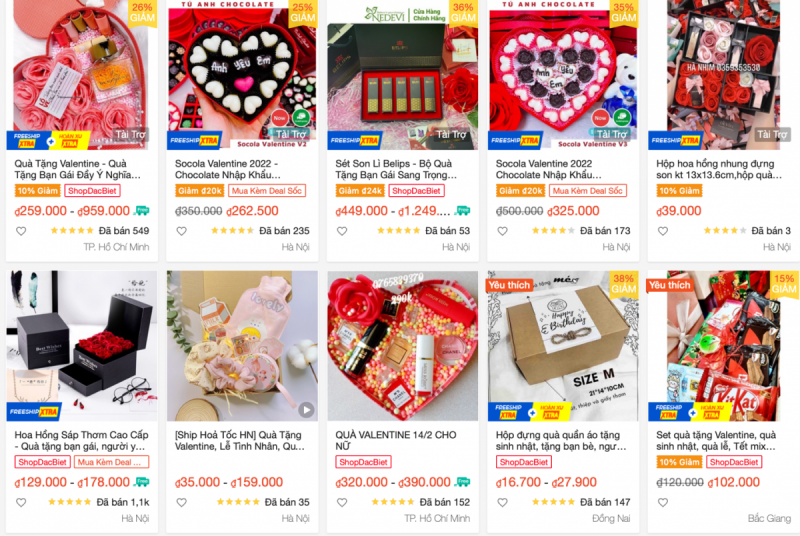The width and height of the screenshot is (800, 536).
Task: Like the Socola Valentine 2022 ₫262.500 heart icon
Action: point(182,231)
